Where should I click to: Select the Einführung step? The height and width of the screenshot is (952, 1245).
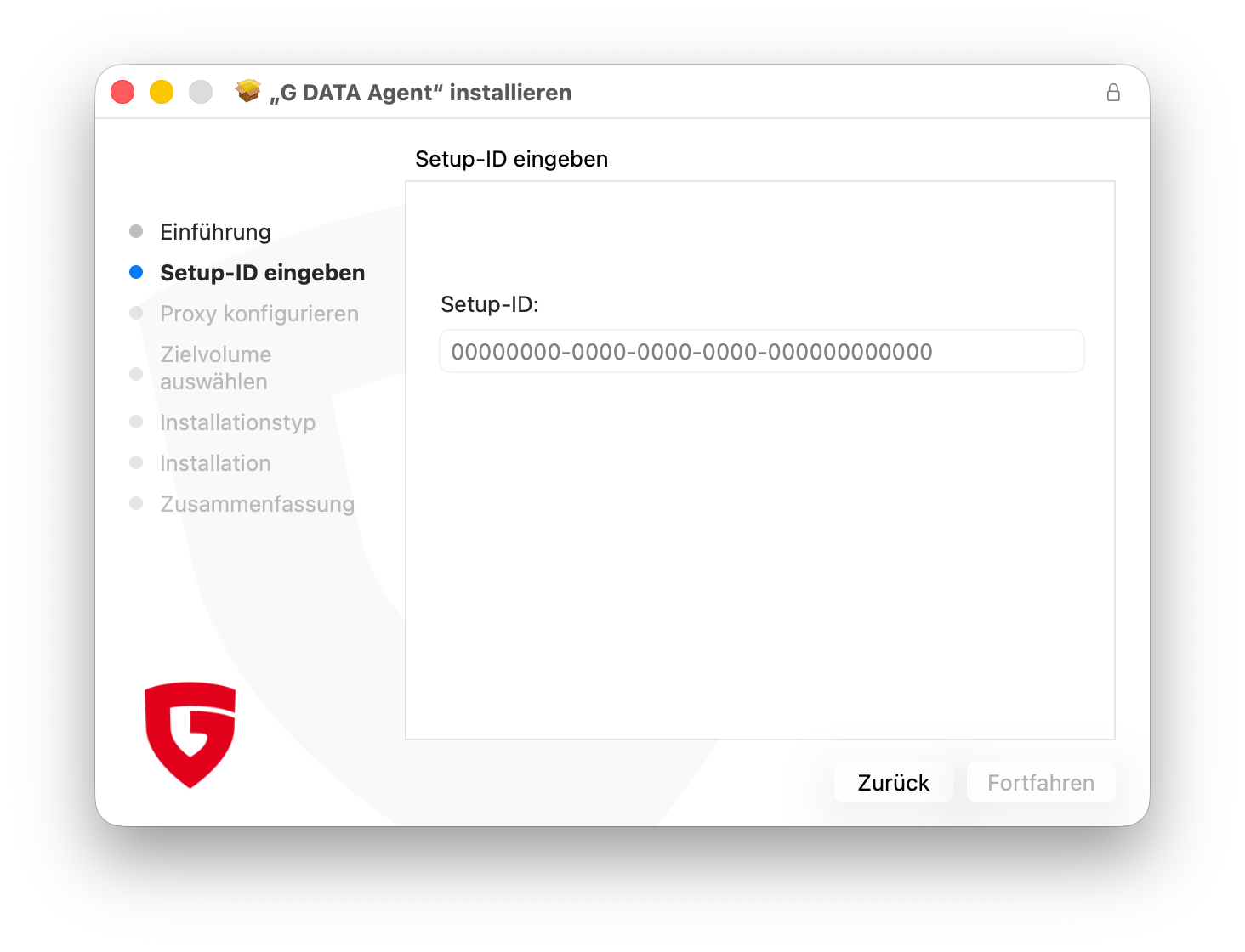pos(215,232)
